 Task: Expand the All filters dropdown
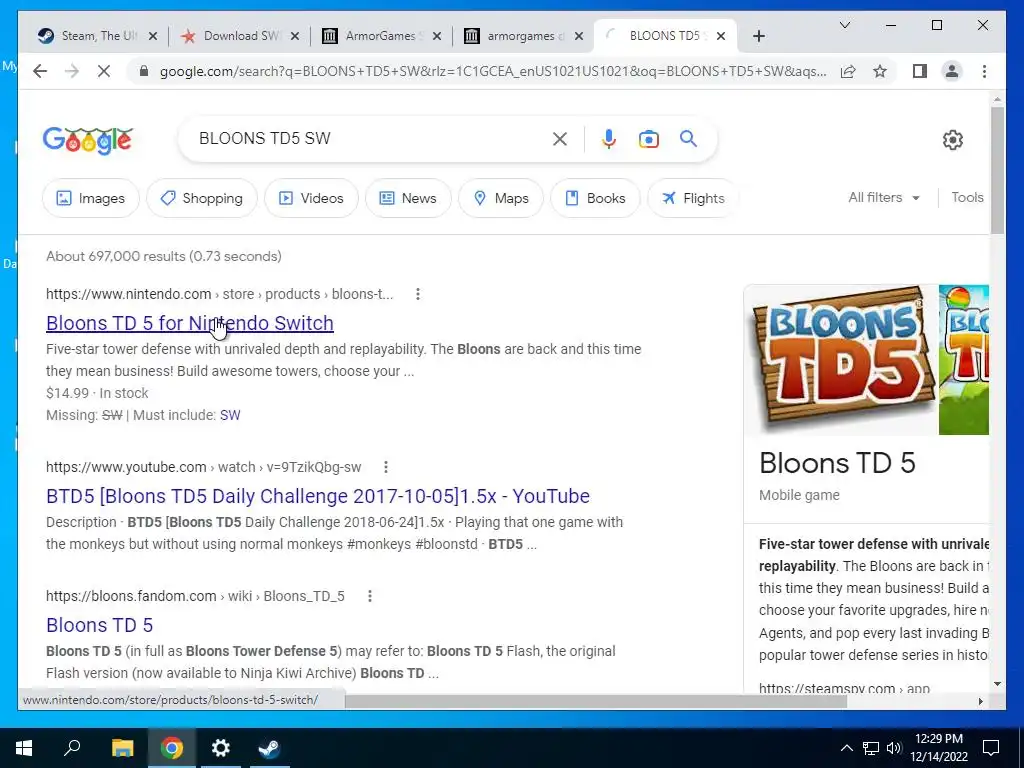(x=884, y=197)
